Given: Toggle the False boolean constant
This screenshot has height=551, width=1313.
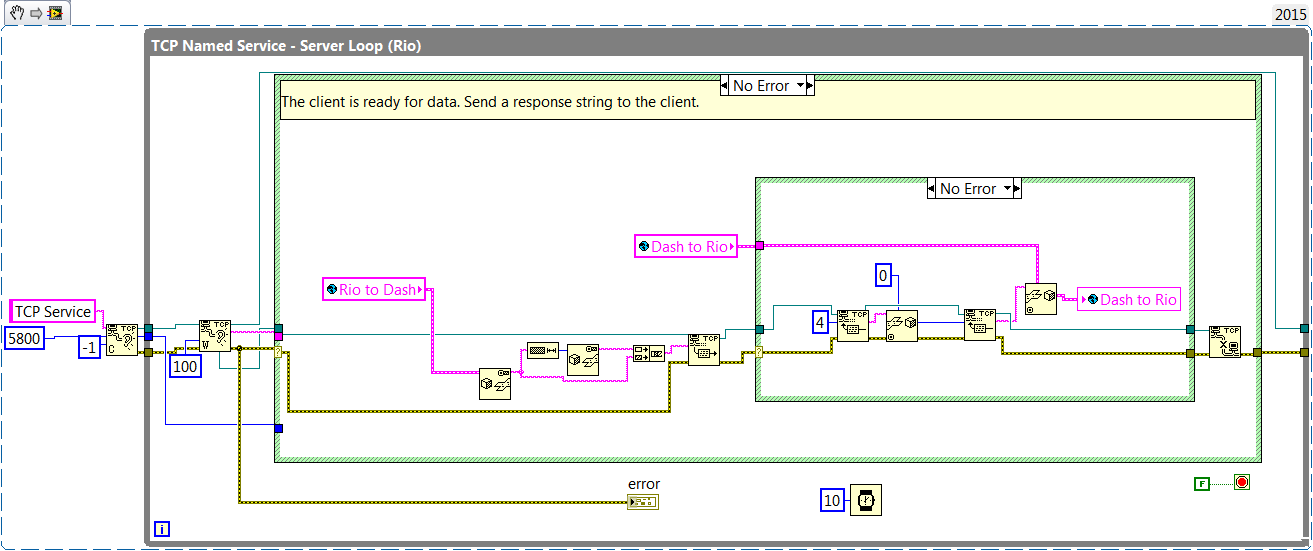Looking at the screenshot, I should pyautogui.click(x=1202, y=484).
